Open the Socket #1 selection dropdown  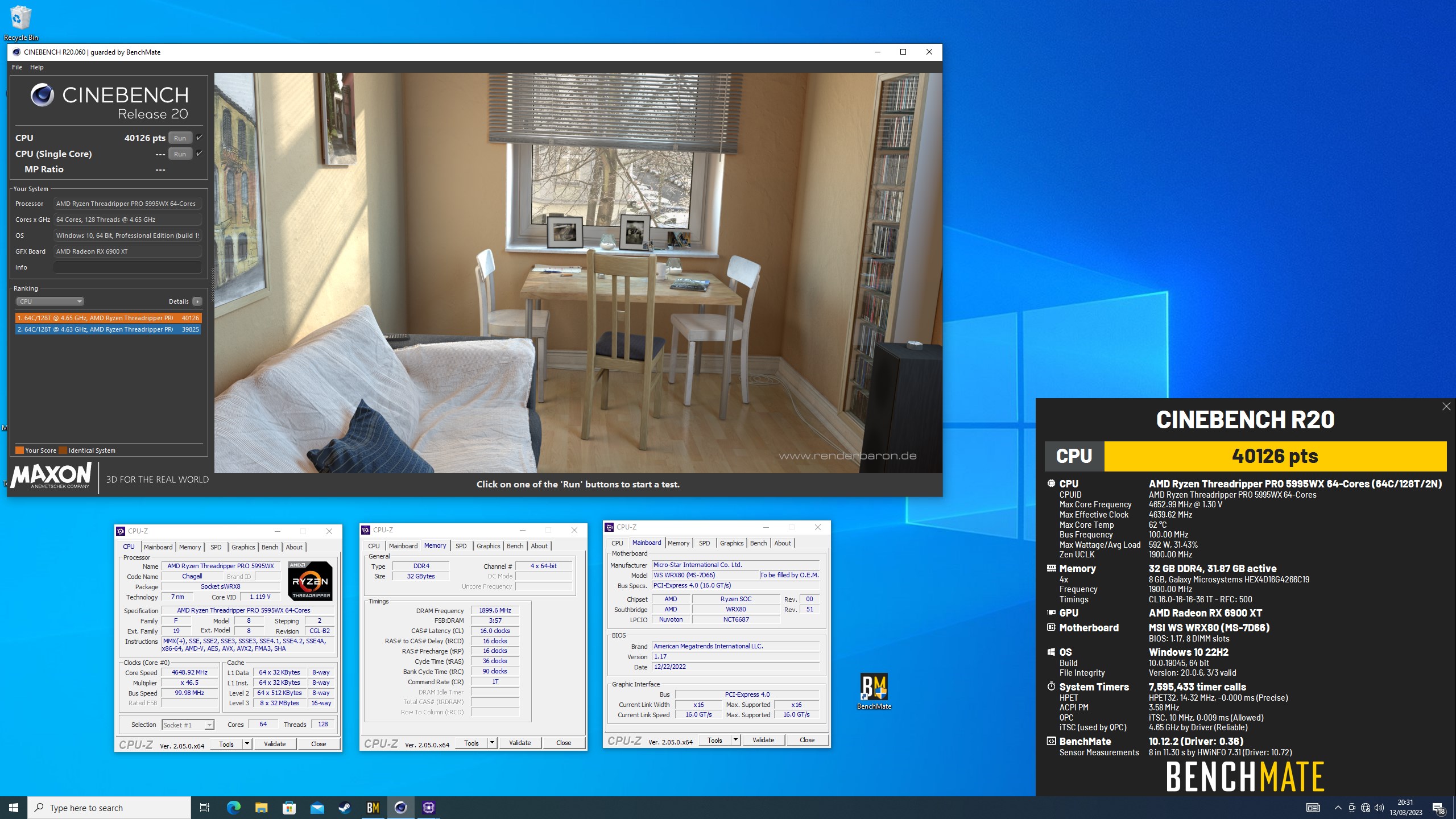(188, 725)
